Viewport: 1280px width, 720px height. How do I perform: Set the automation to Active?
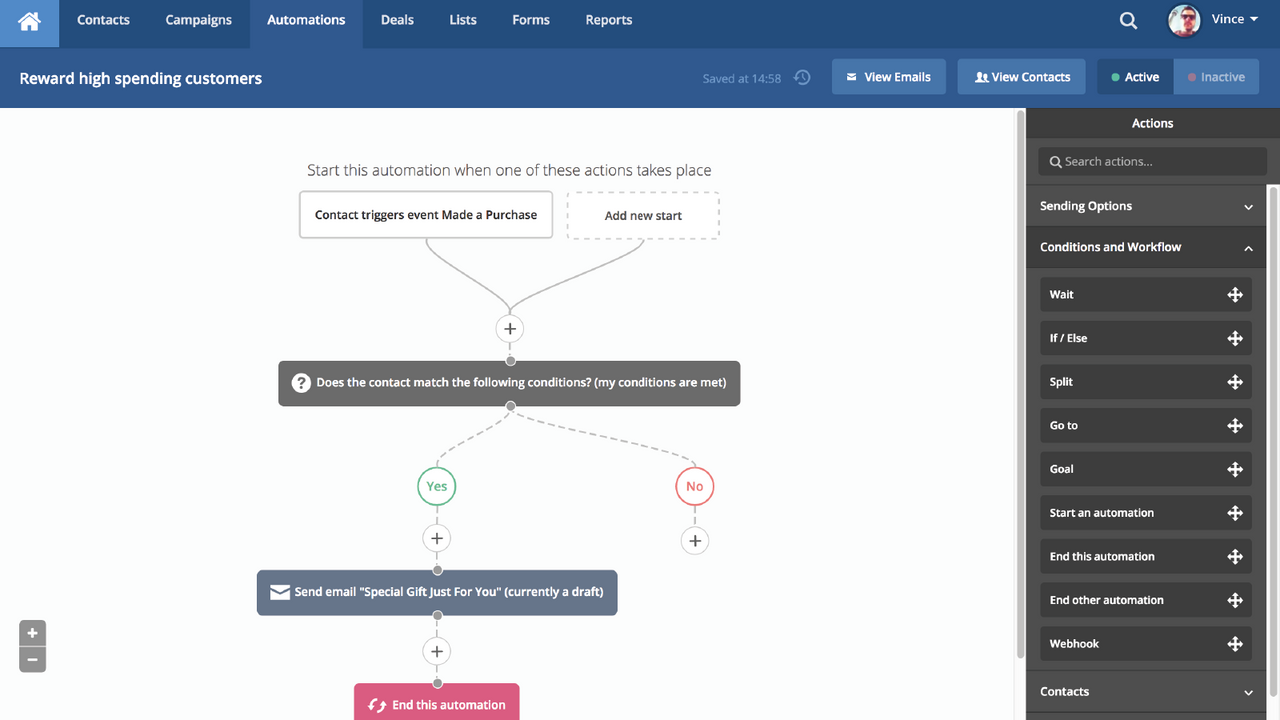click(x=1134, y=76)
